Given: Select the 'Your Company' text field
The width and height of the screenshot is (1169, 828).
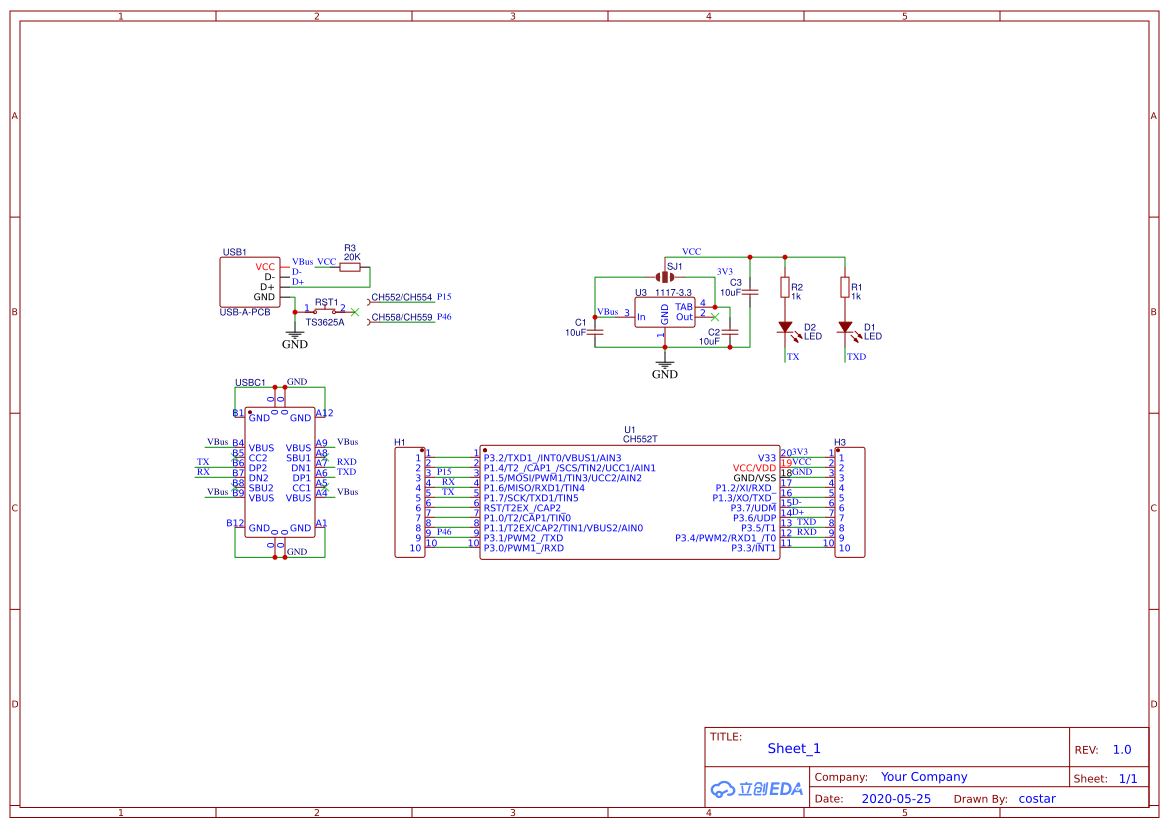Looking at the screenshot, I should pos(923,777).
